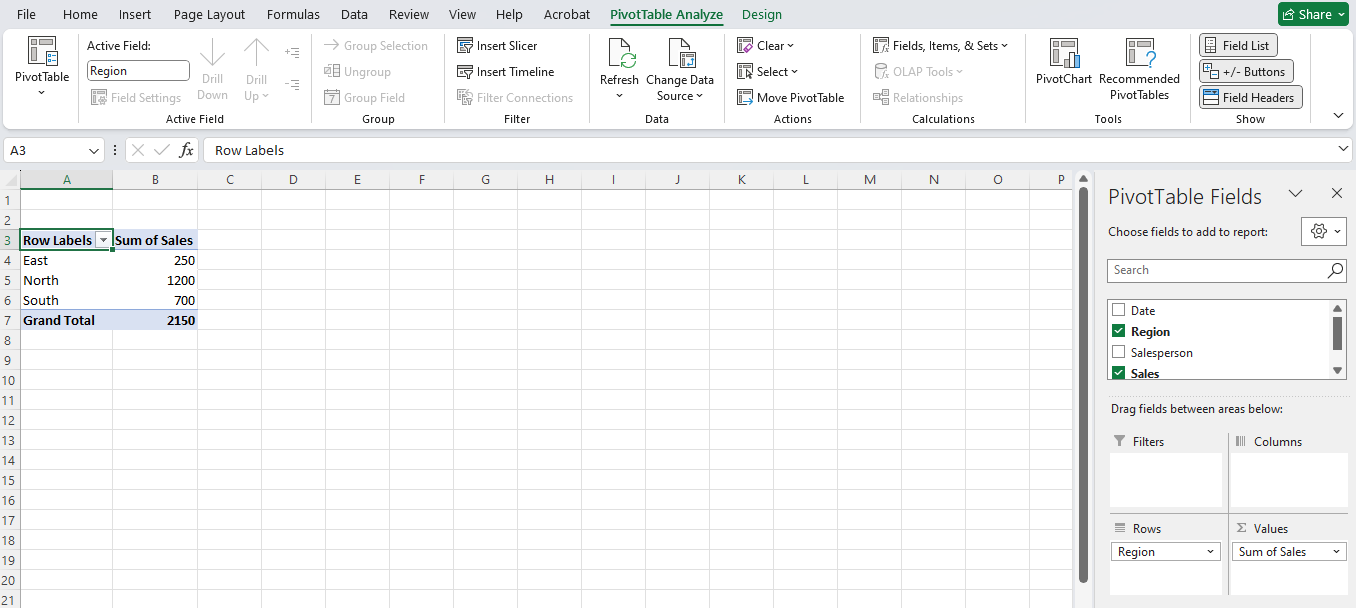Toggle the Field List button
Screen dimensions: 1356x608
[1237, 45]
